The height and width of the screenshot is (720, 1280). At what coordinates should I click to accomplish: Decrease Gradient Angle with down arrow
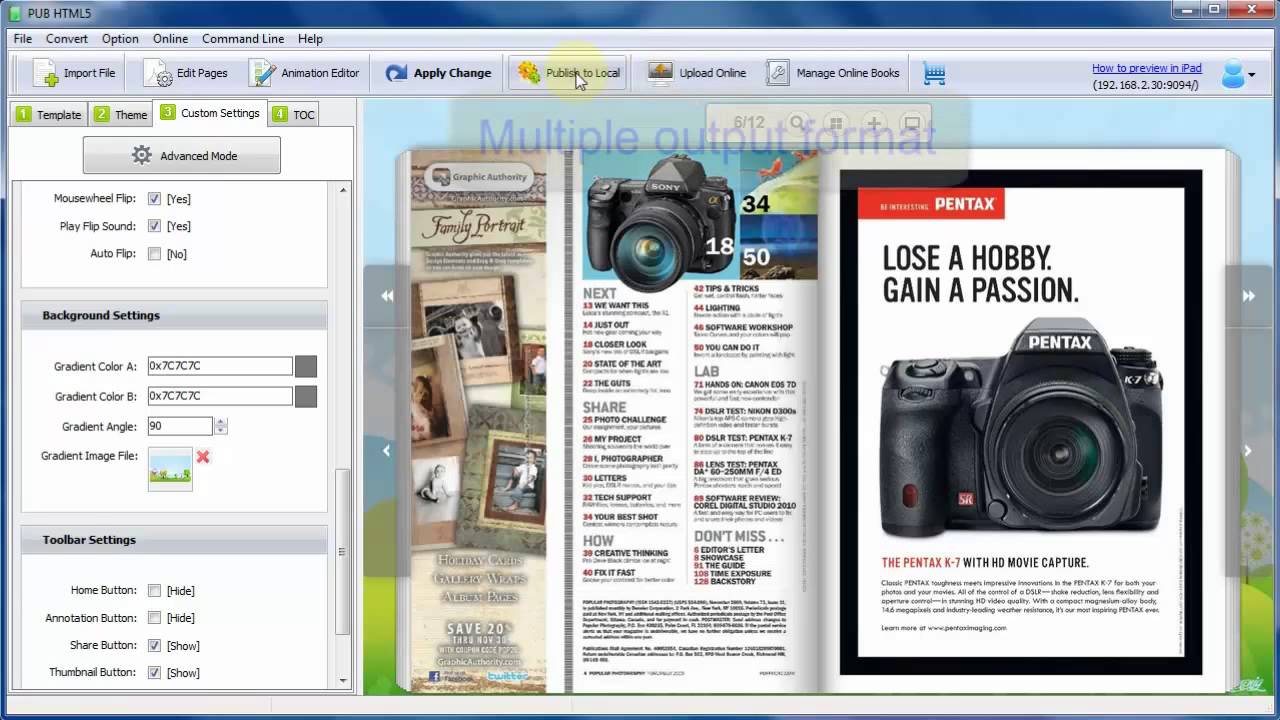220,431
